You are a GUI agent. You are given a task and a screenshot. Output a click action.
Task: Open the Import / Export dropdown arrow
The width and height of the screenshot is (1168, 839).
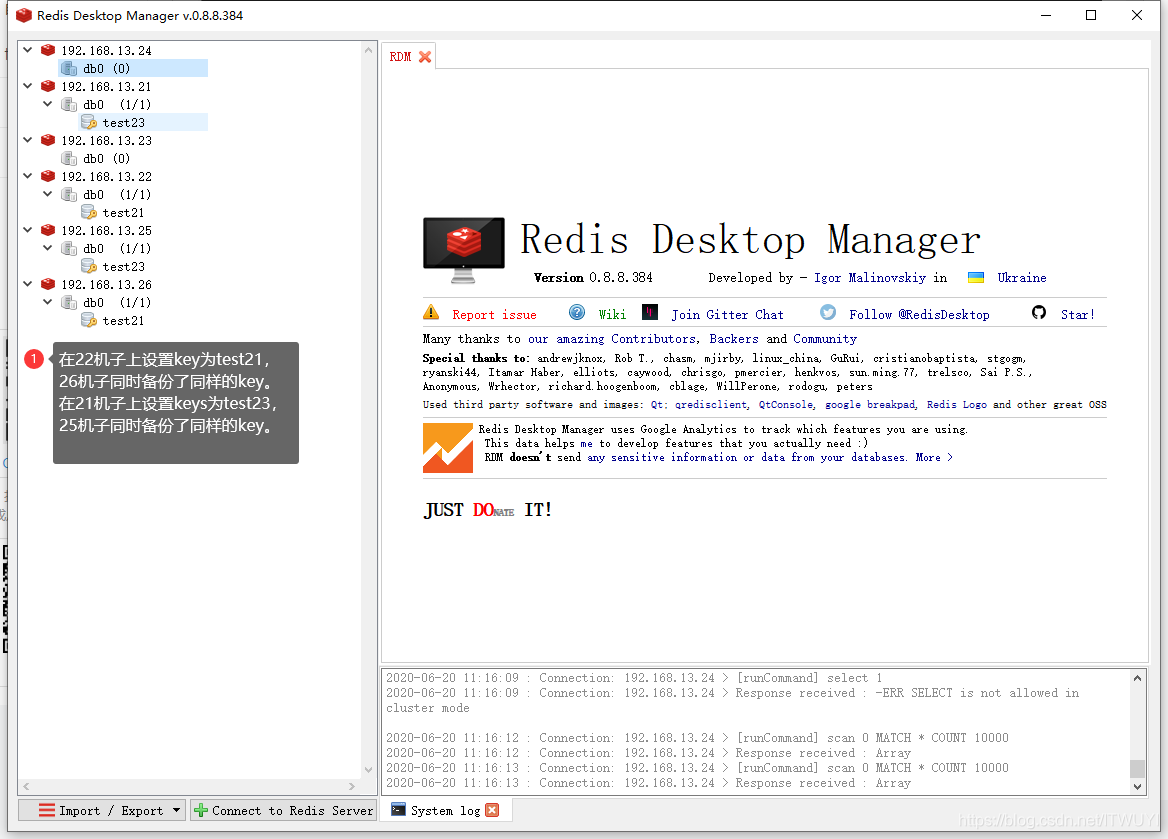coord(177,810)
